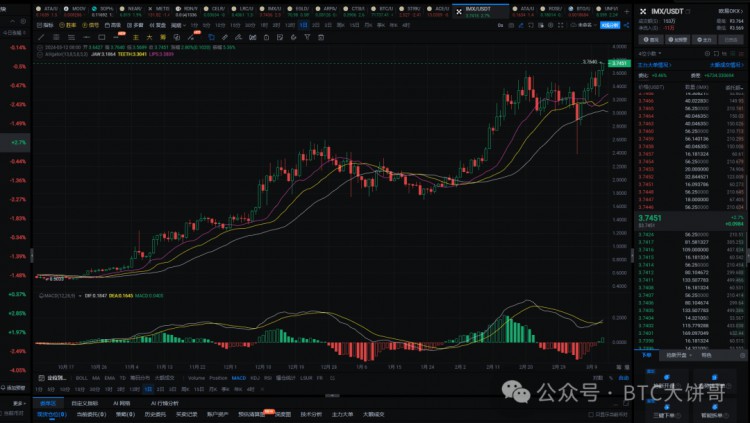Open the 多窗 multi-window layout icon

click(135, 25)
